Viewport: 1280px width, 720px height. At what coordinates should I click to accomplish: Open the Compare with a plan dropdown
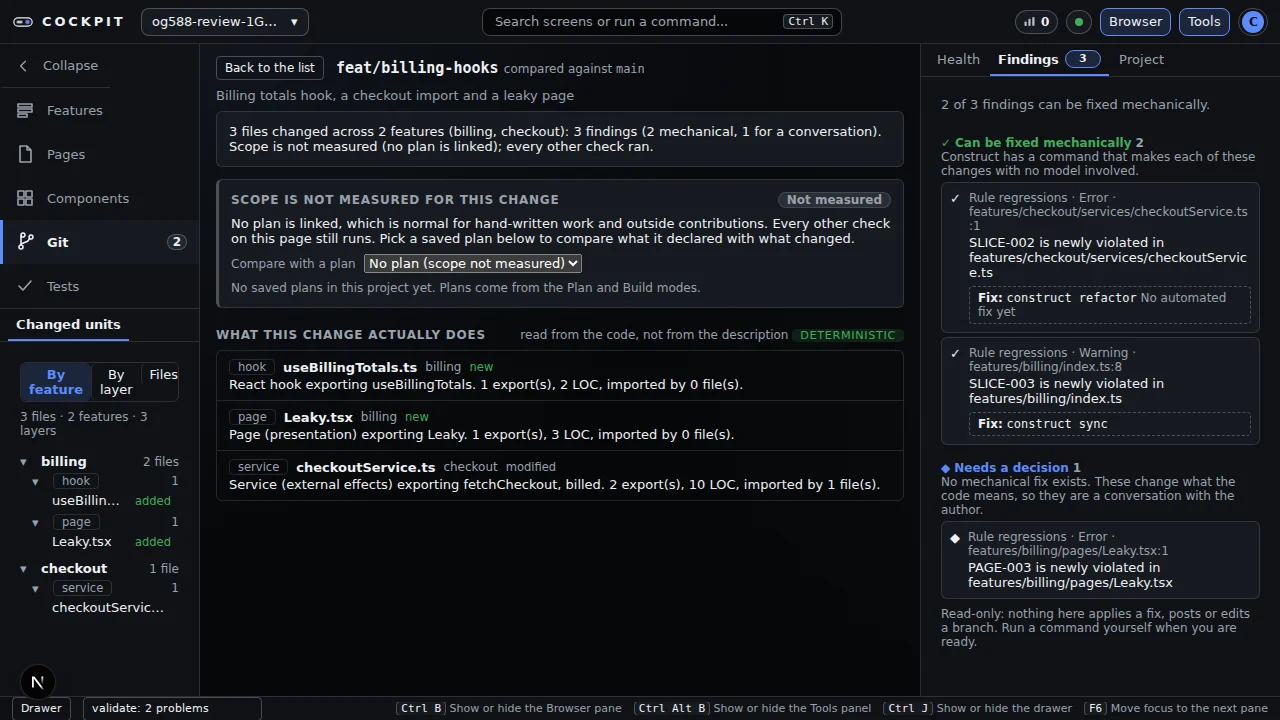coord(473,263)
